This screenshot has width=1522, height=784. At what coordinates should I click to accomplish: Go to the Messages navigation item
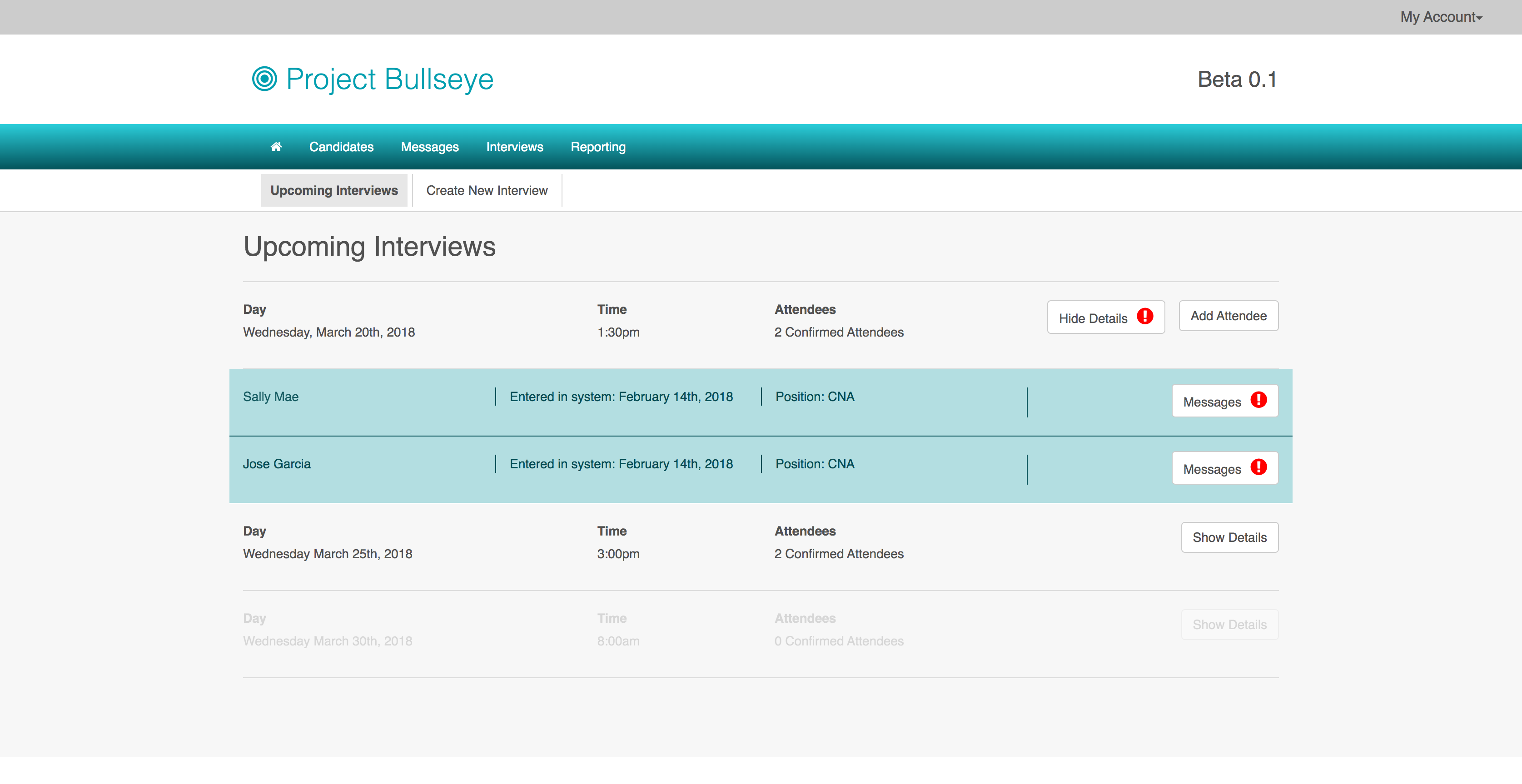[429, 147]
